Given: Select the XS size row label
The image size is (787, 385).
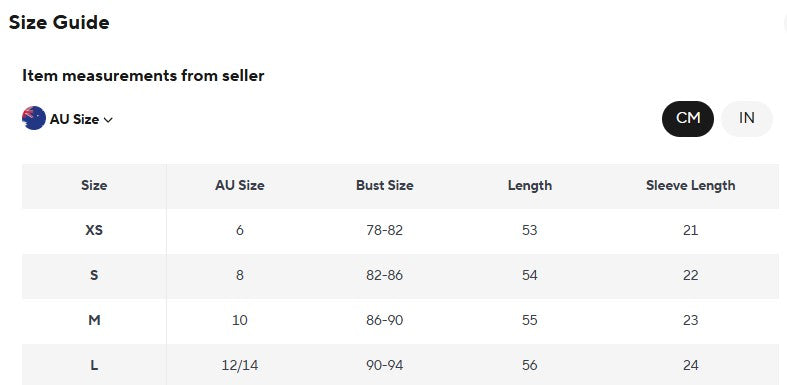Looking at the screenshot, I should tap(94, 230).
